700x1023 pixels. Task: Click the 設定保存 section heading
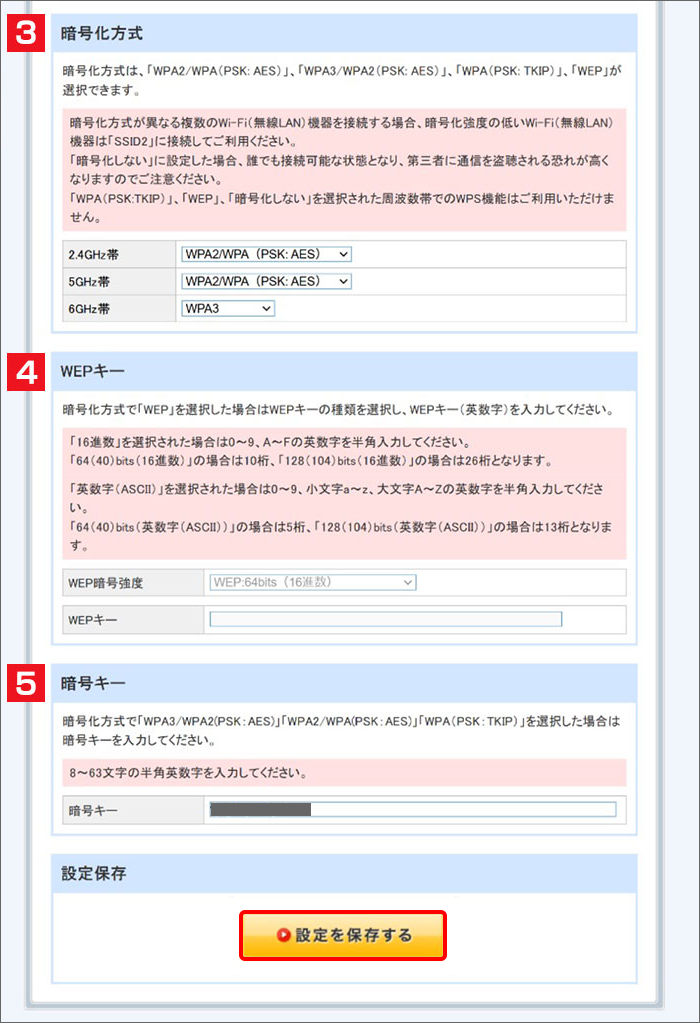pos(93,874)
